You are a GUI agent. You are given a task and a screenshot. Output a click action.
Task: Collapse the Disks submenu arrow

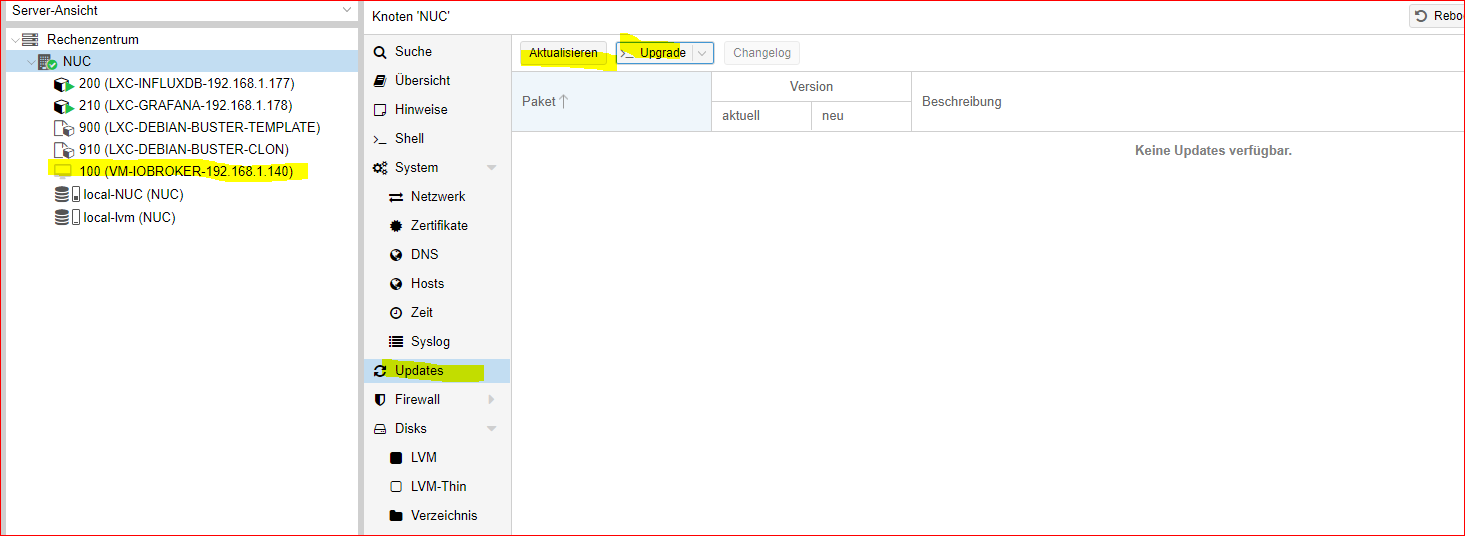tap(491, 429)
